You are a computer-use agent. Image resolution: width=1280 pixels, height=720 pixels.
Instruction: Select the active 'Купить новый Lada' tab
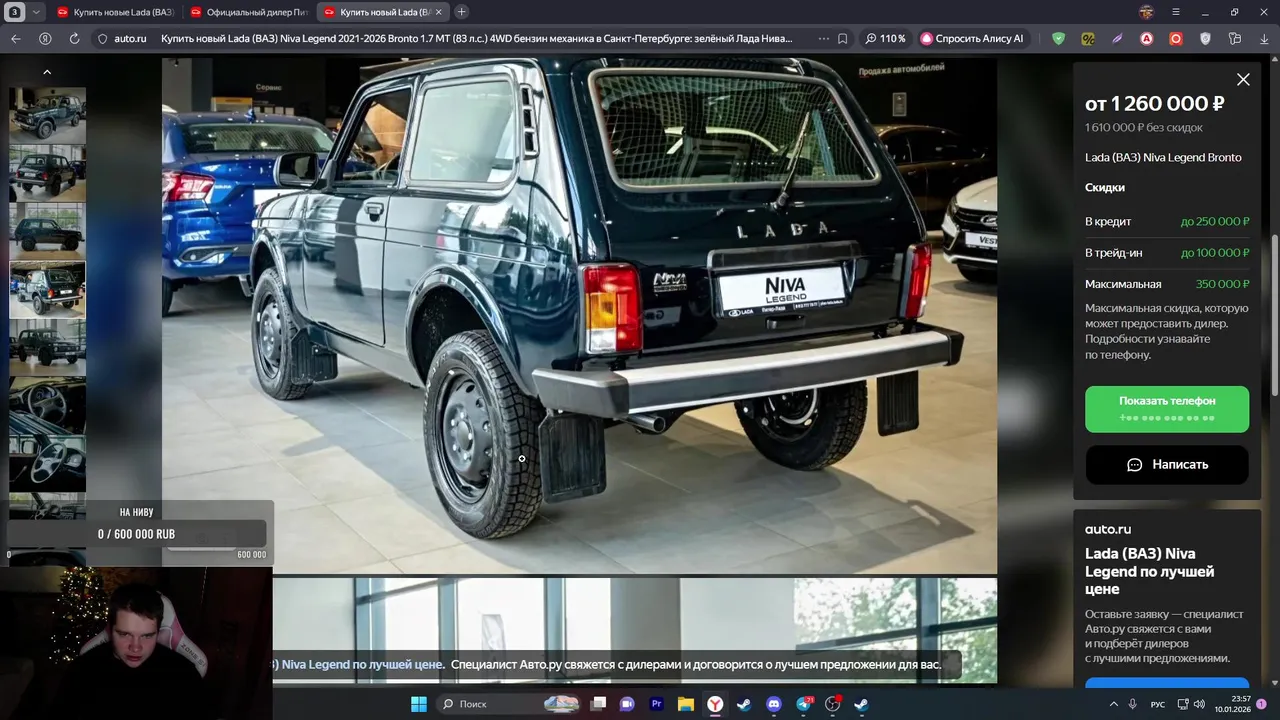click(x=380, y=12)
